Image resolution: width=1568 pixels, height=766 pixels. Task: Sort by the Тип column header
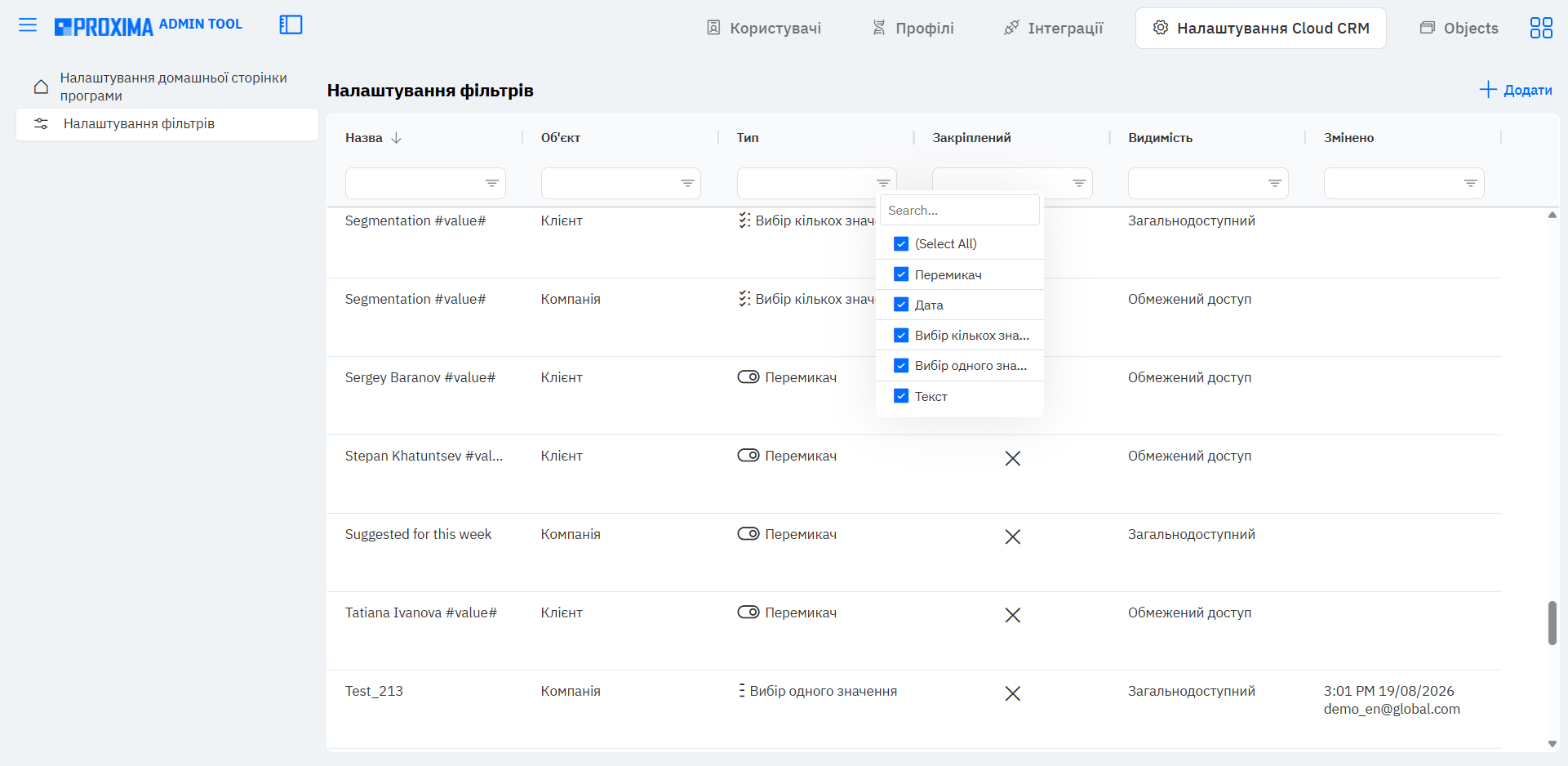pyautogui.click(x=748, y=138)
